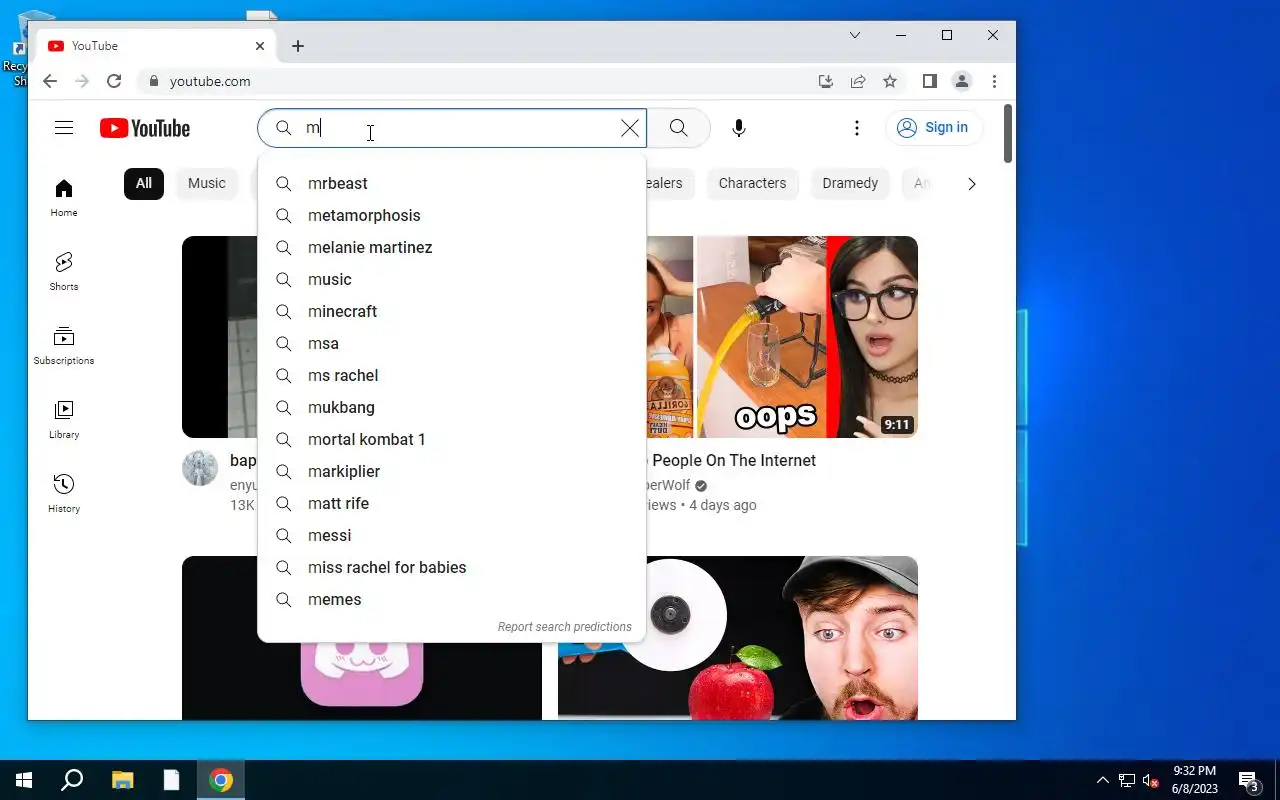This screenshot has height=800, width=1280.
Task: Open the oops 9:11 video thumbnail
Action: tap(782, 337)
